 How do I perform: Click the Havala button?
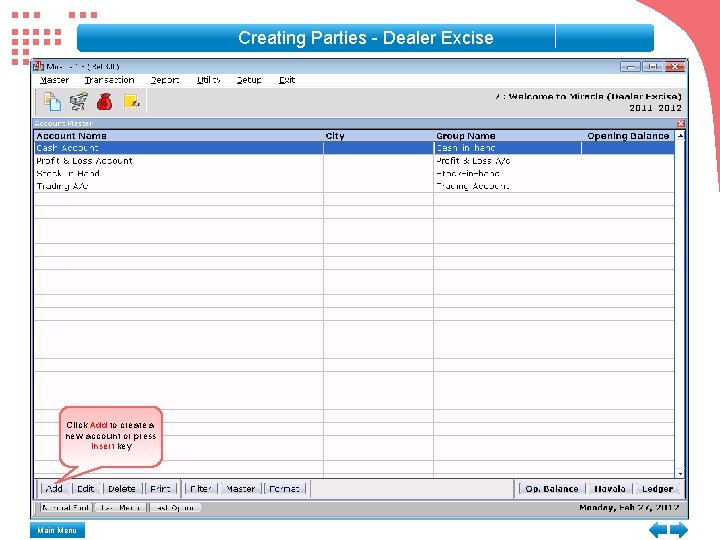[609, 489]
